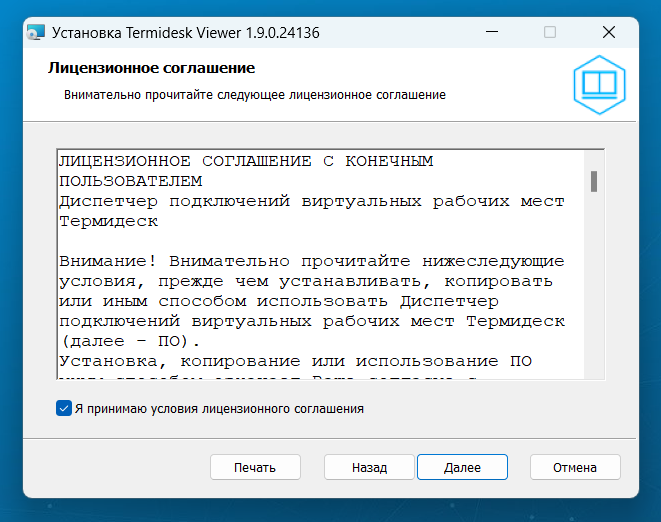The image size is (661, 522).
Task: Uncheck the license agreement acceptance checkbox
Action: click(64, 408)
